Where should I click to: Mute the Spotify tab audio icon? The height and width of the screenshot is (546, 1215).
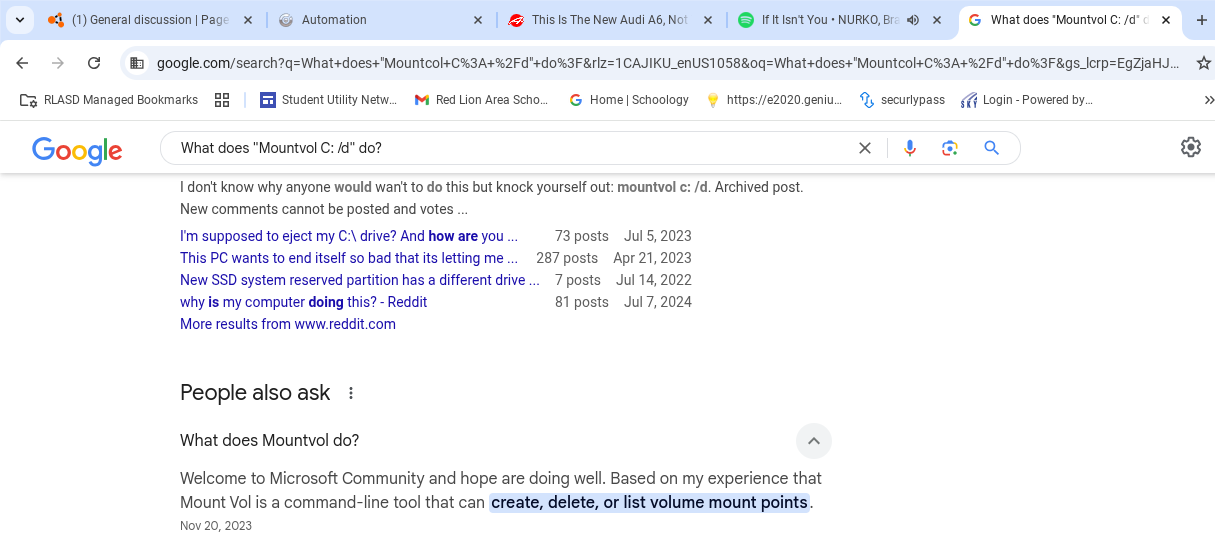pos(913,20)
